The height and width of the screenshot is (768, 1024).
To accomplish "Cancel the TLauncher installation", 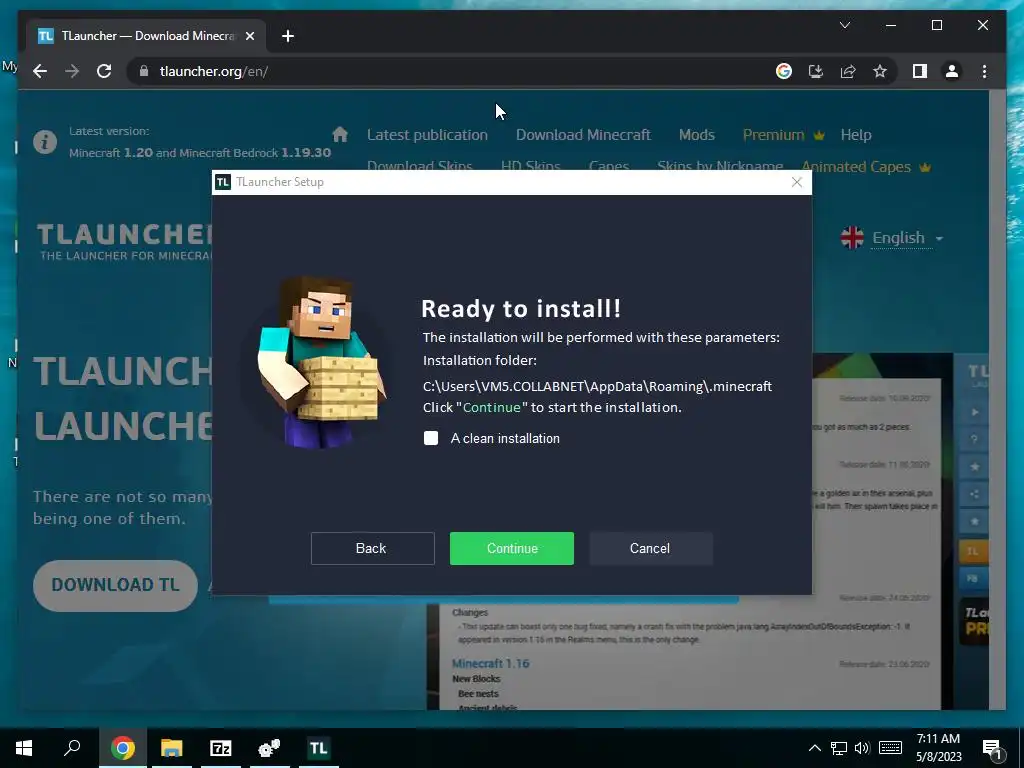I will (x=650, y=548).
